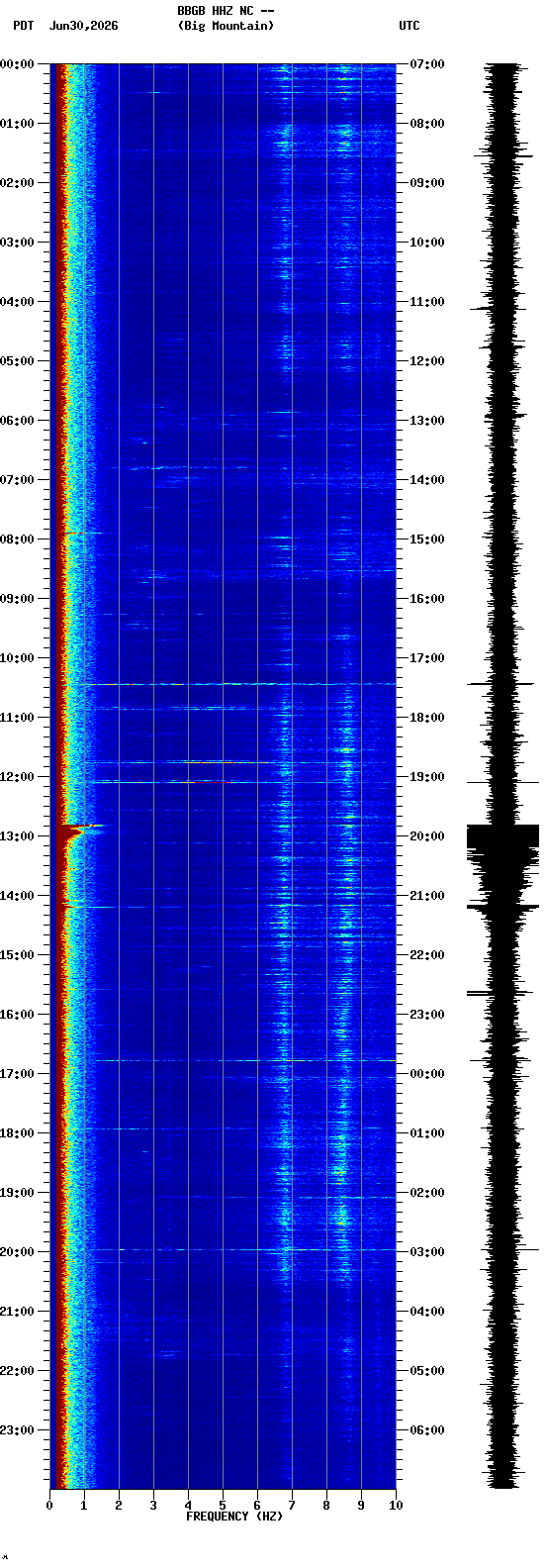Click PDT time label '04:00'
Viewport: 546px width, 1568px height.
(x=17, y=302)
